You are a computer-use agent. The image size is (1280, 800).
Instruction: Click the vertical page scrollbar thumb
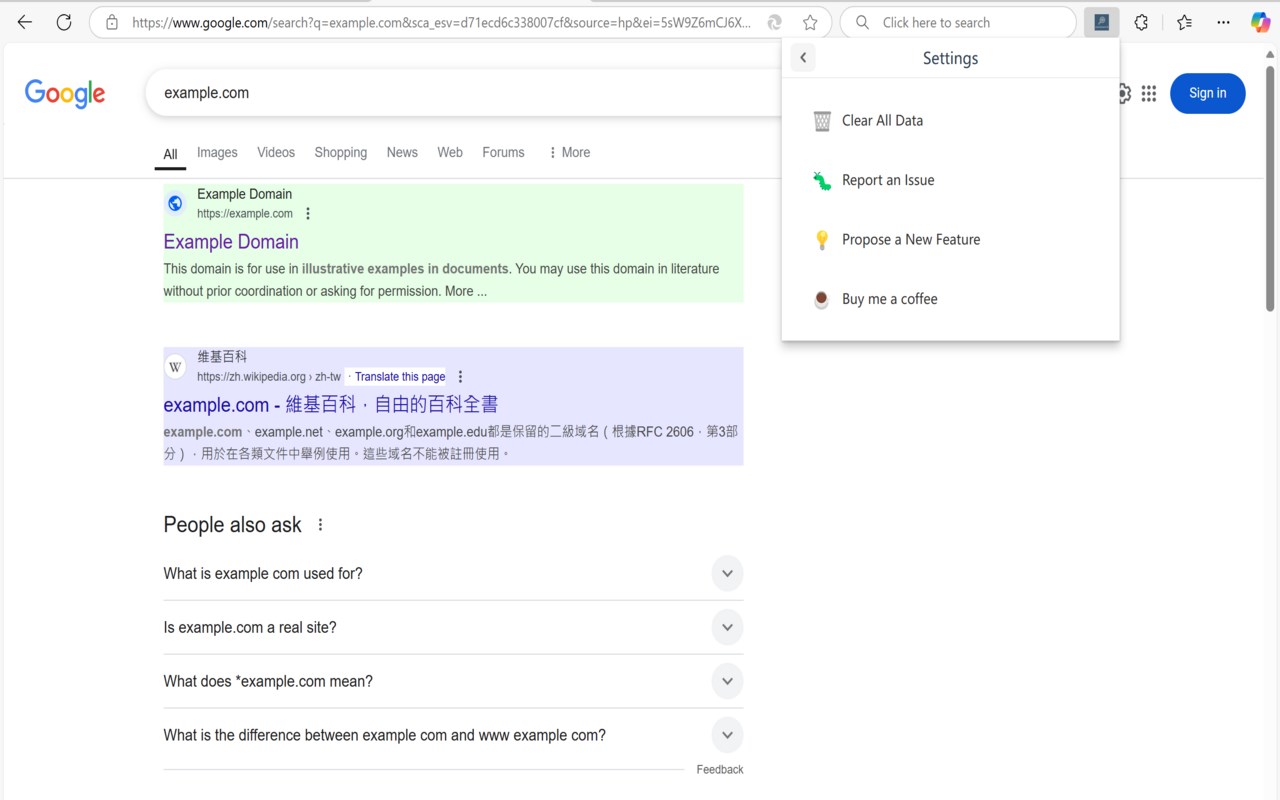point(1271,189)
